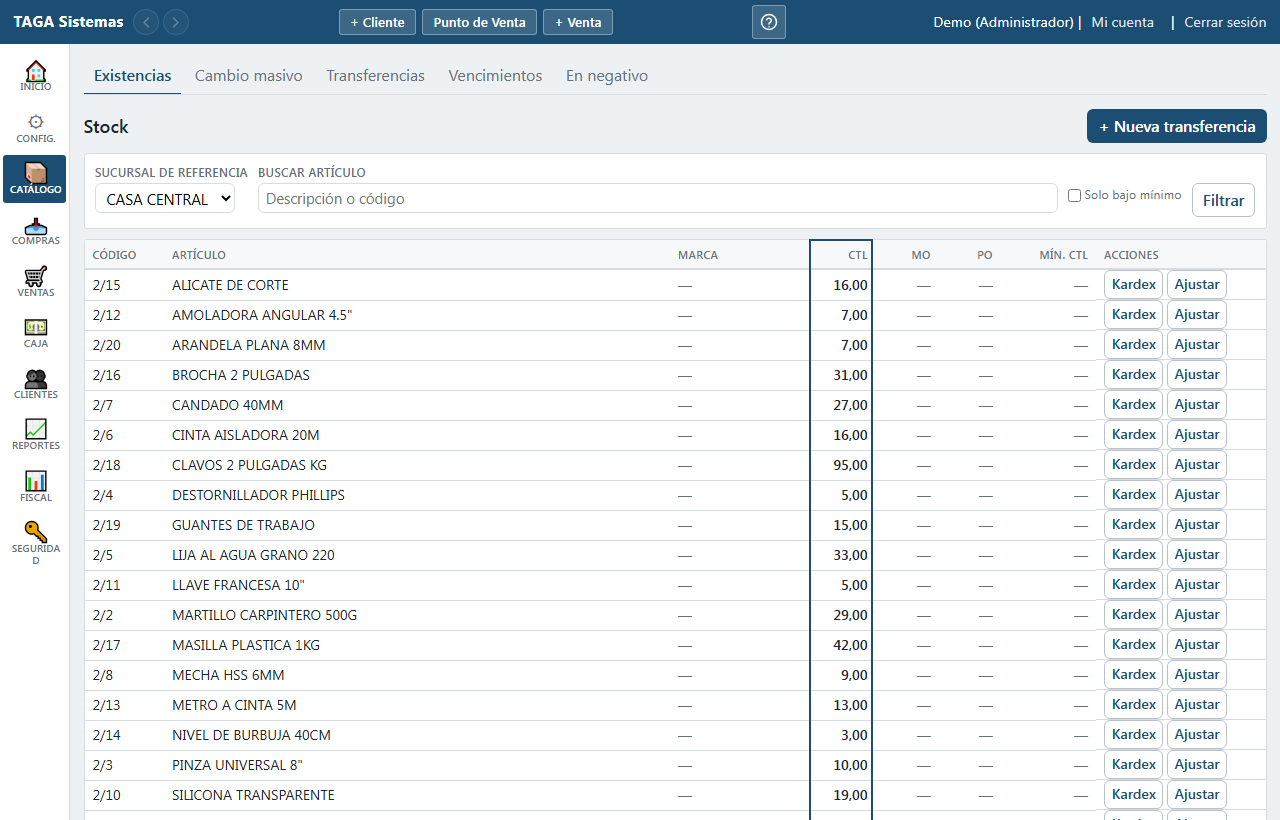Open Kardex for MARTILLO CARPINTERO 500G

(1134, 615)
